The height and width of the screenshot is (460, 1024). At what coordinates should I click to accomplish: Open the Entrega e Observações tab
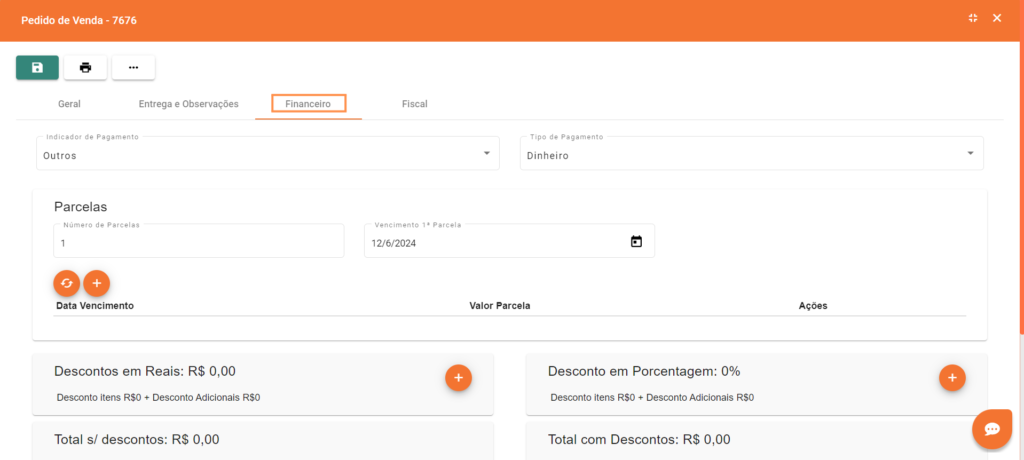pyautogui.click(x=188, y=104)
